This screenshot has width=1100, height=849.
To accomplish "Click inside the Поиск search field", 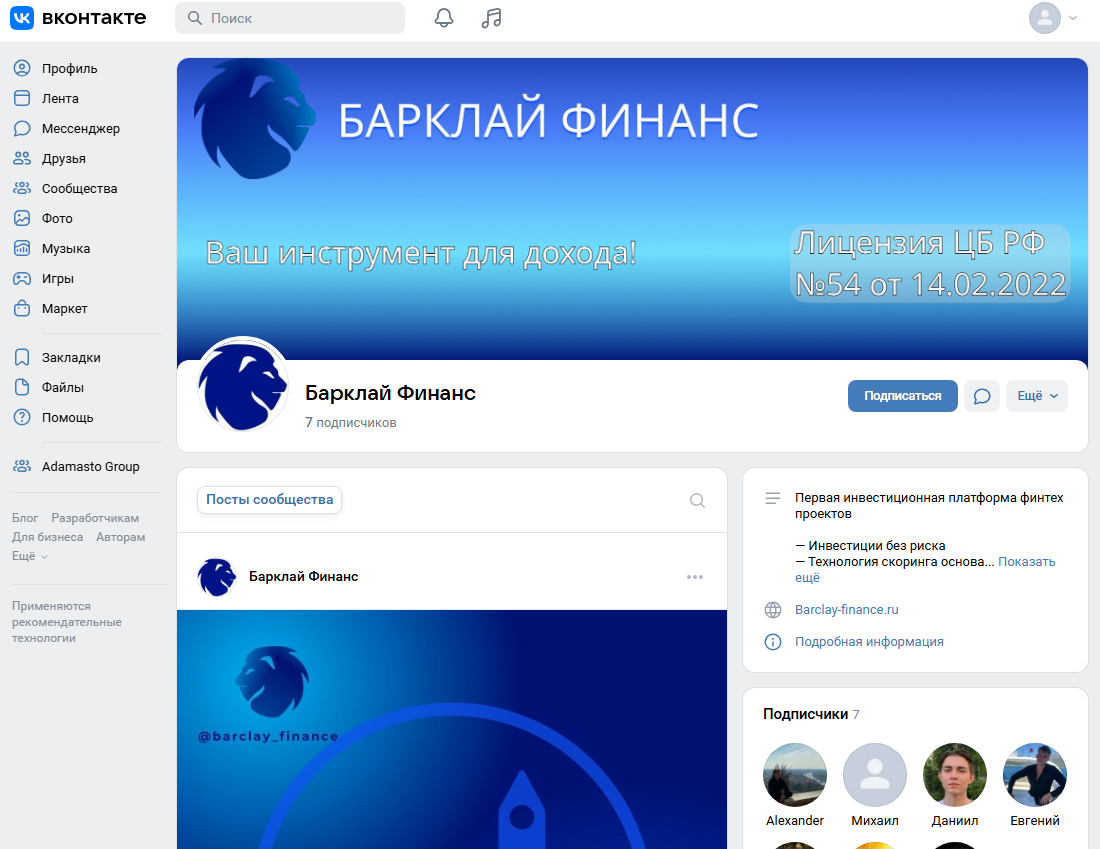I will coord(290,18).
